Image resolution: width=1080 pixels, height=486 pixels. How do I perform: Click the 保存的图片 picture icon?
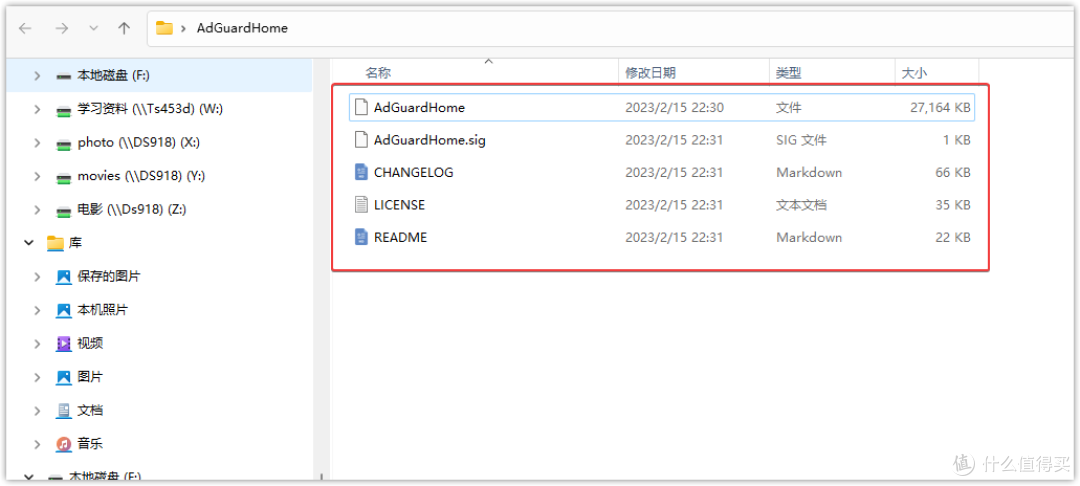click(63, 277)
